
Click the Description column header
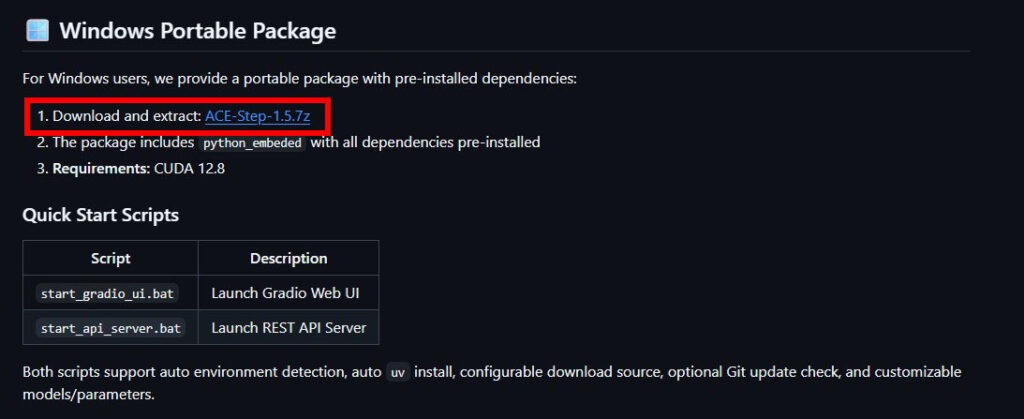click(x=288, y=258)
